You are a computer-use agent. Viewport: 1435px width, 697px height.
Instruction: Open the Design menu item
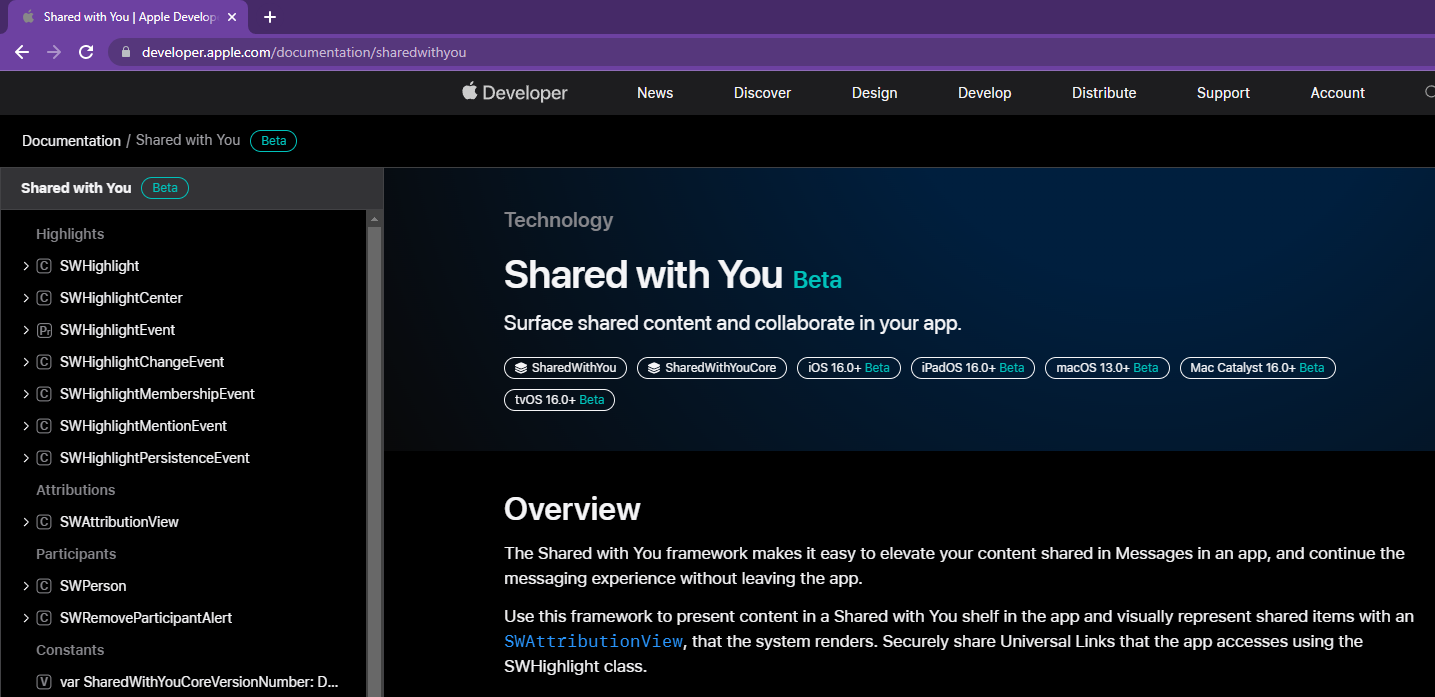874,93
